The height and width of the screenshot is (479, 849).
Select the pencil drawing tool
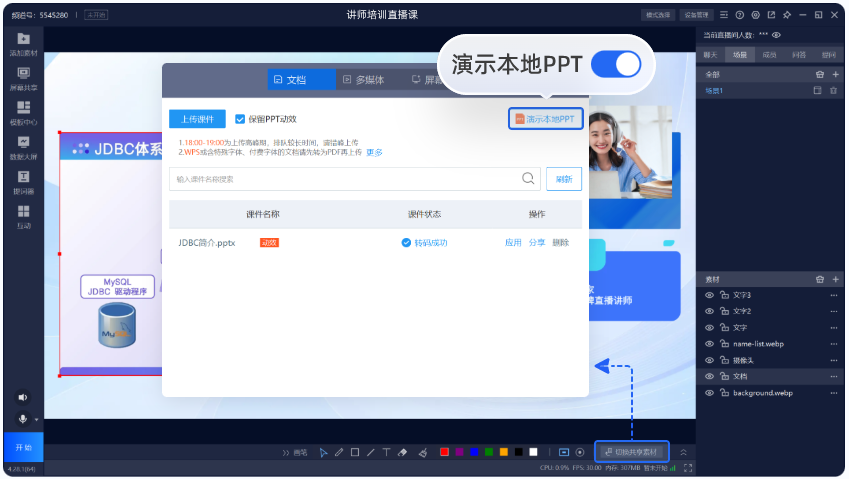[339, 452]
